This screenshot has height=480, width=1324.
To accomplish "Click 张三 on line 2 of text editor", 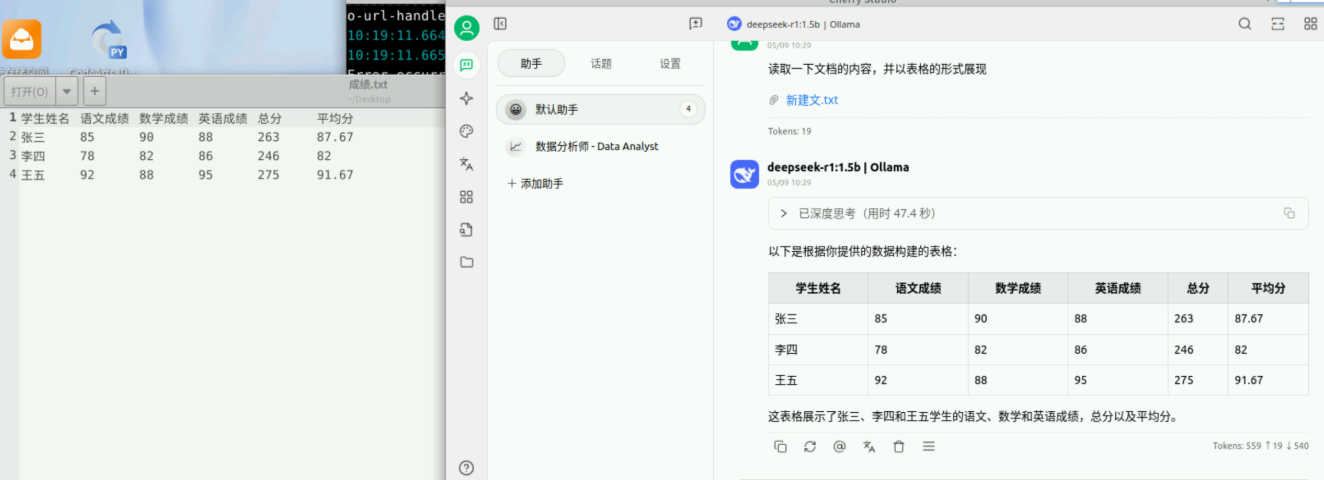I will click(x=33, y=137).
